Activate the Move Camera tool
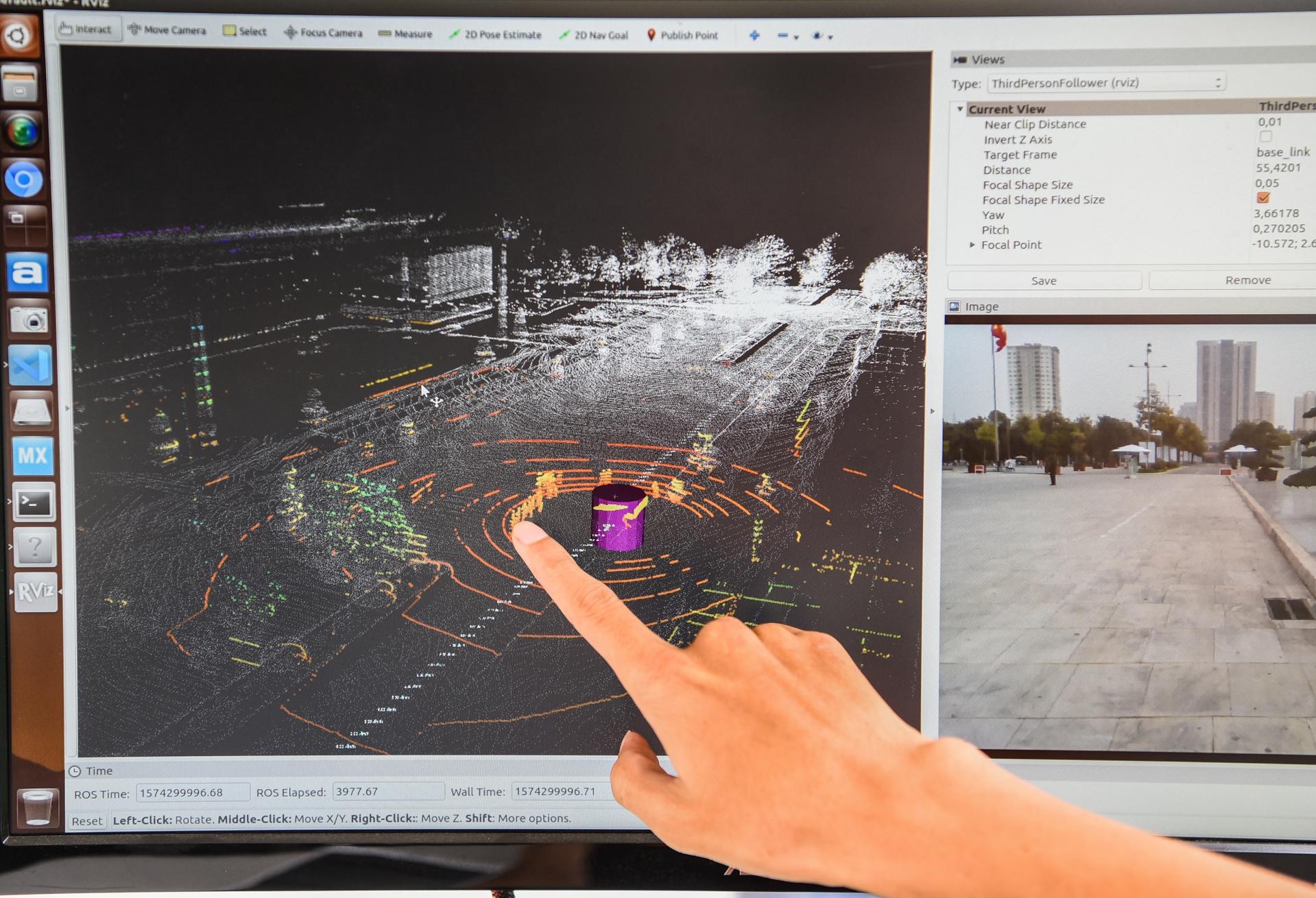The width and height of the screenshot is (1316, 898). click(167, 30)
